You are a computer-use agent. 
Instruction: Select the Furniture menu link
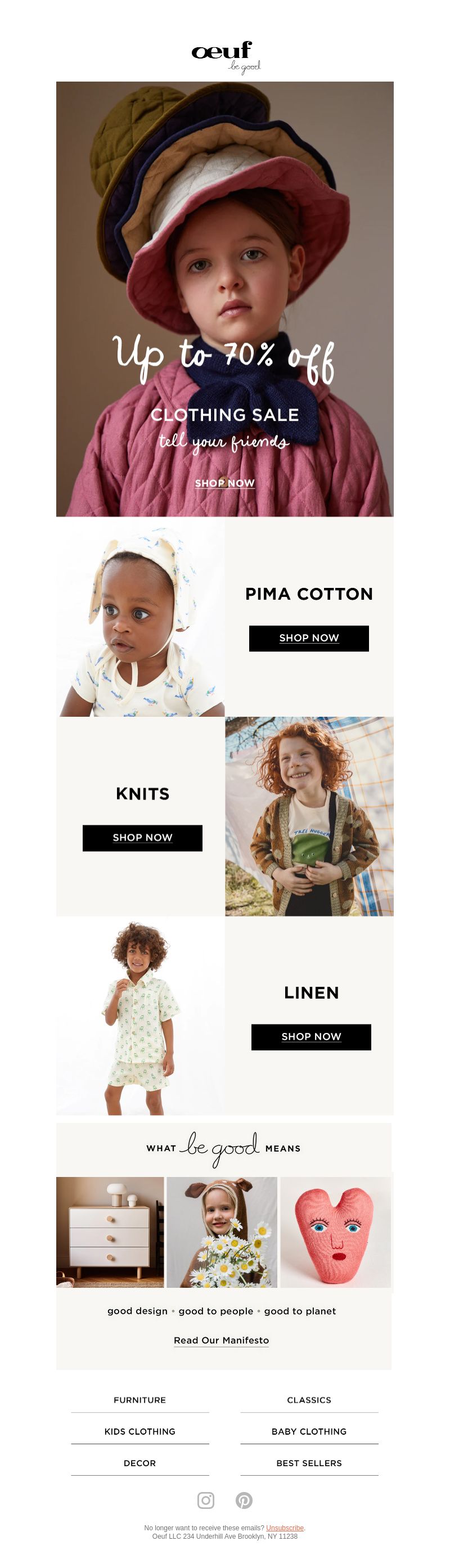[x=139, y=1400]
